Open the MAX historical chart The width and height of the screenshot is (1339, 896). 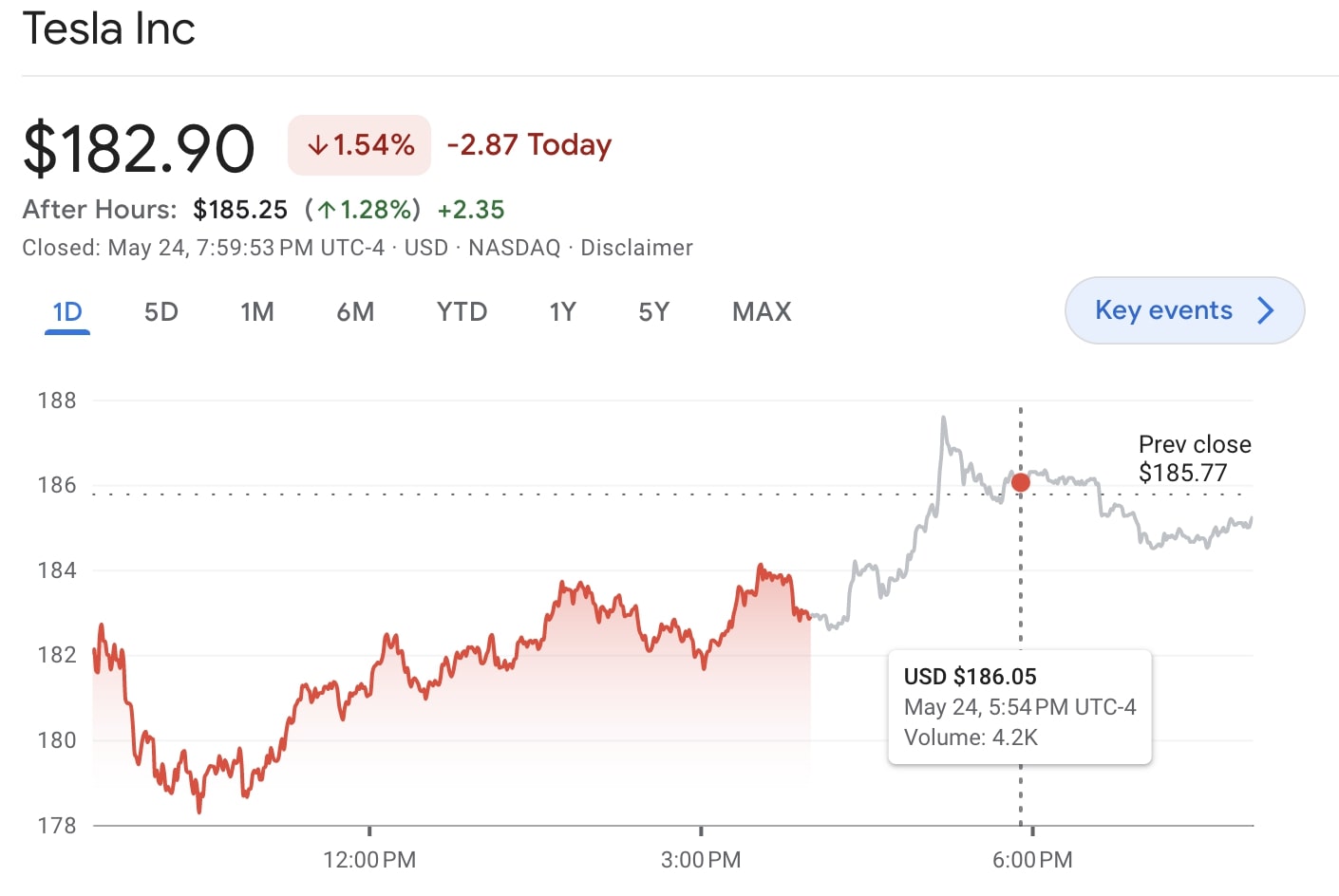[760, 310]
